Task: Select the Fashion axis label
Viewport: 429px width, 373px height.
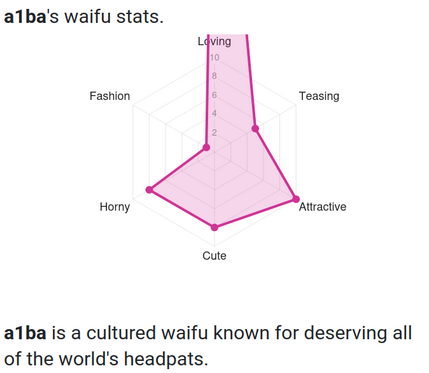Action: (110, 96)
